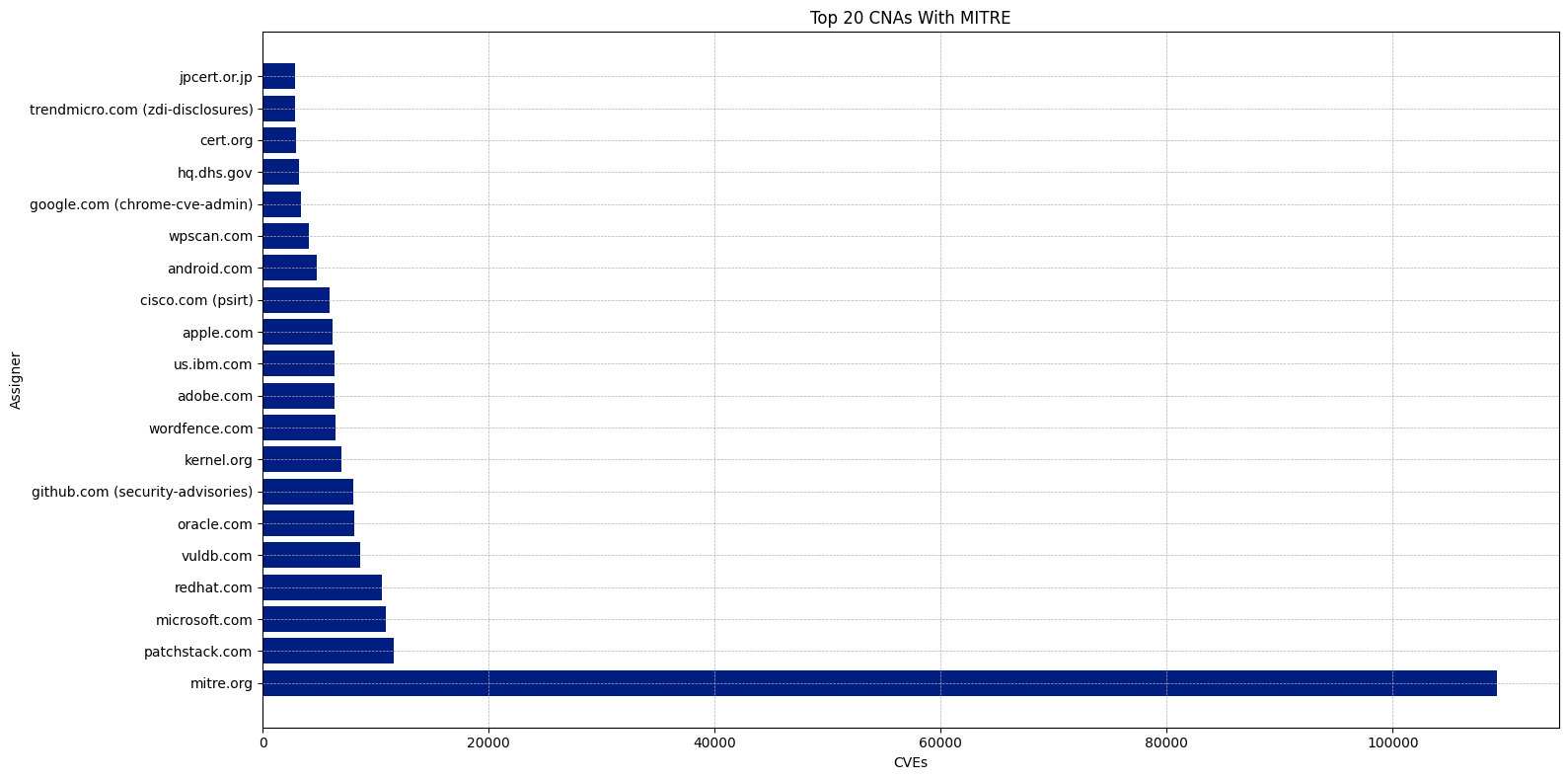Select the patchstack.com bar

[328, 652]
